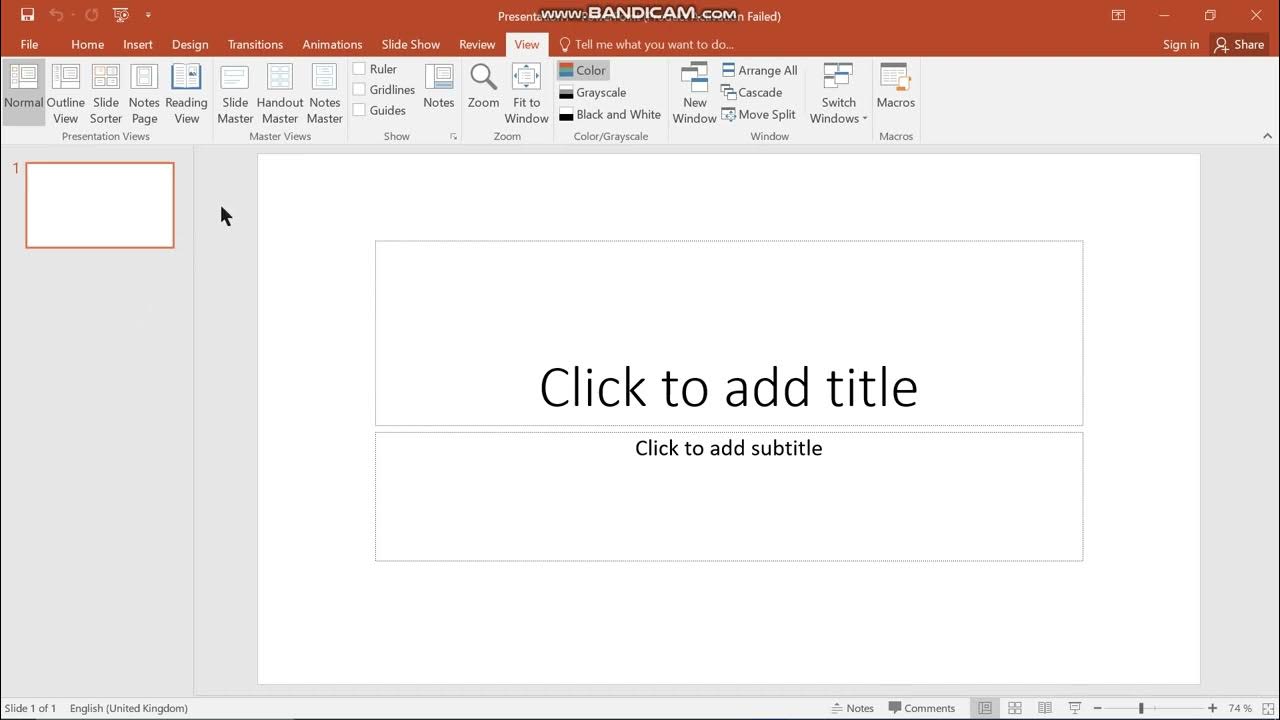
Task: Toggle Comments pane in status bar
Action: [922, 708]
